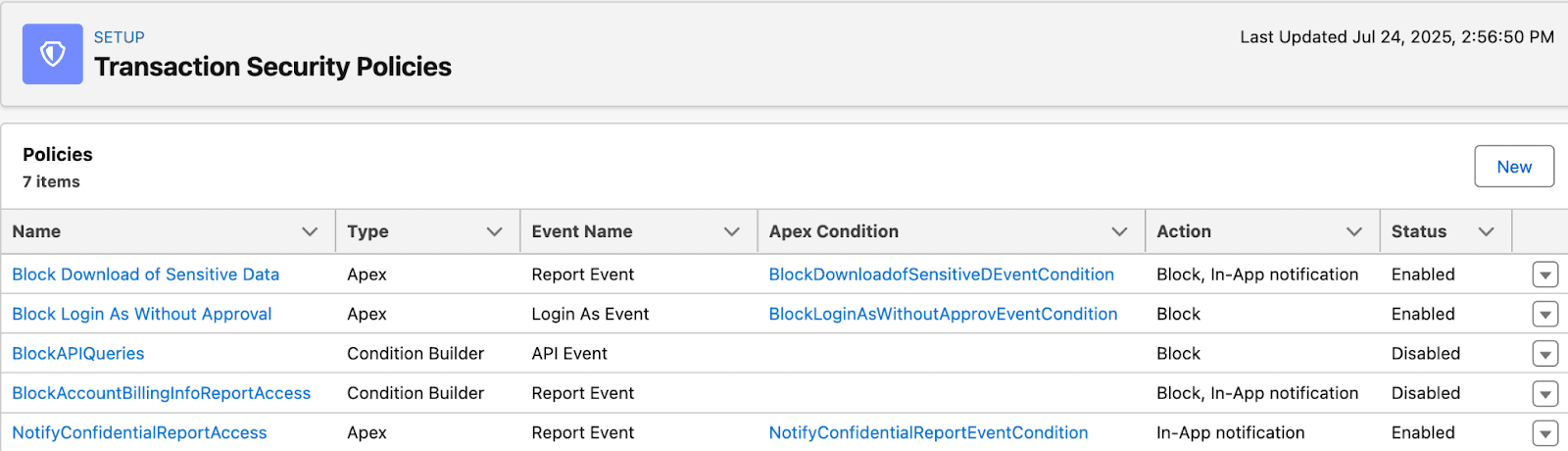Open BlockDownloadofSensitiveDEventCondition Apex class

(941, 275)
